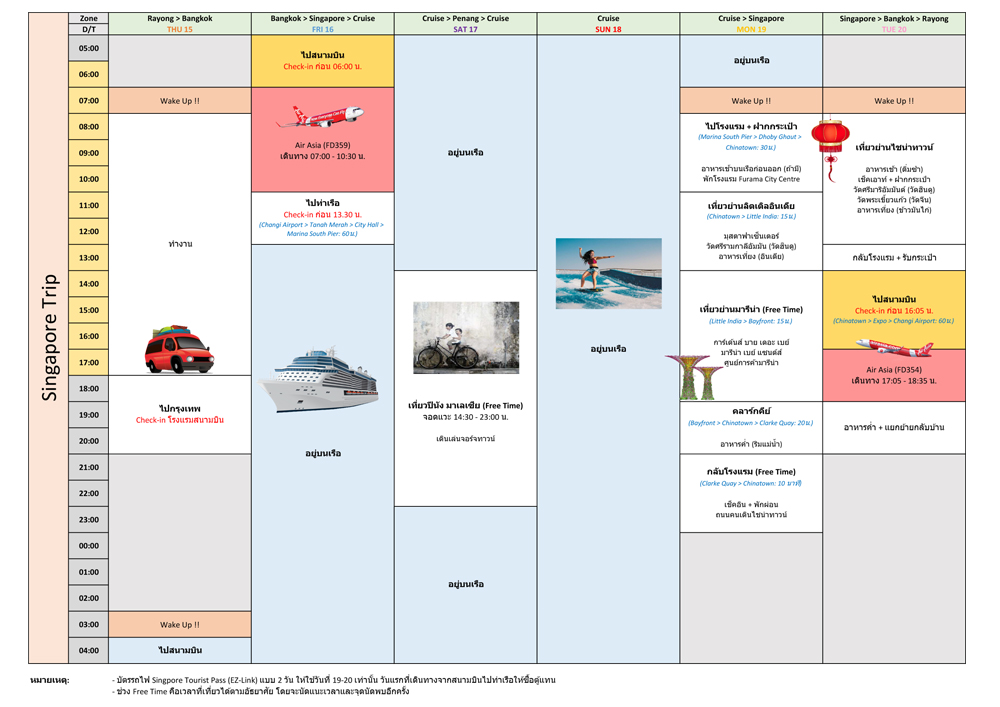Screen dimensions: 1000x707
Task: Click the 'Air Asia (FD354)' flight label
Action: [x=894, y=370]
